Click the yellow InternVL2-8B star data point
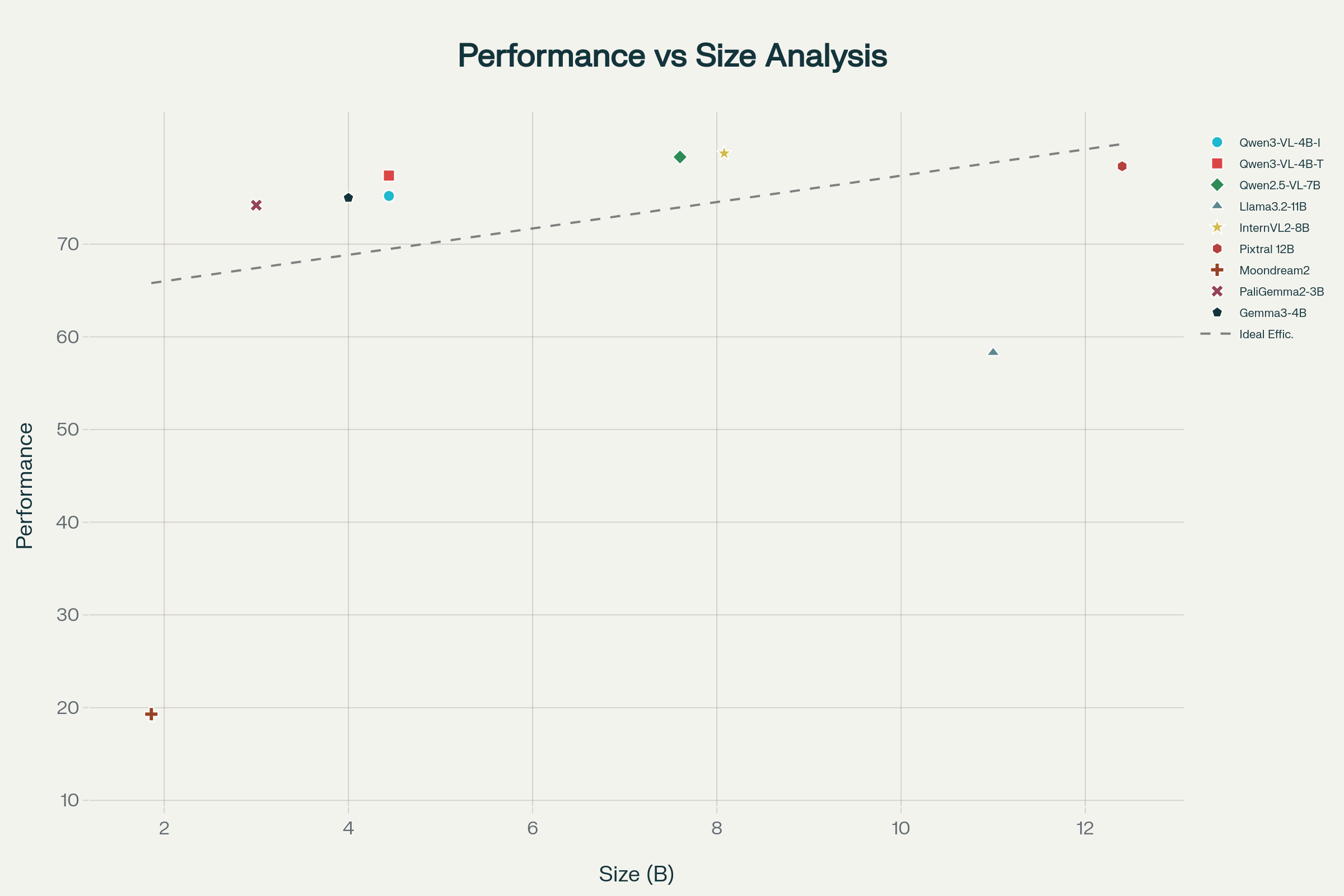The width and height of the screenshot is (1344, 896). coord(724,153)
